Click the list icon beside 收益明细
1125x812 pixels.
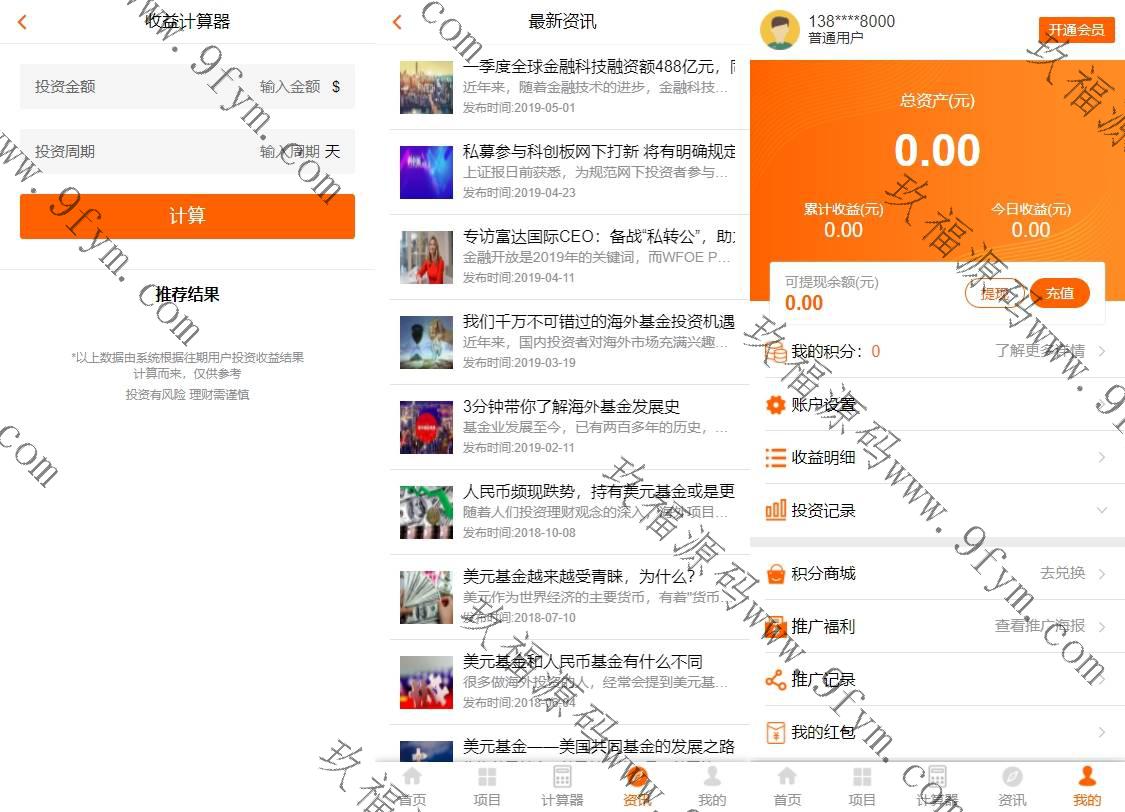click(x=775, y=458)
